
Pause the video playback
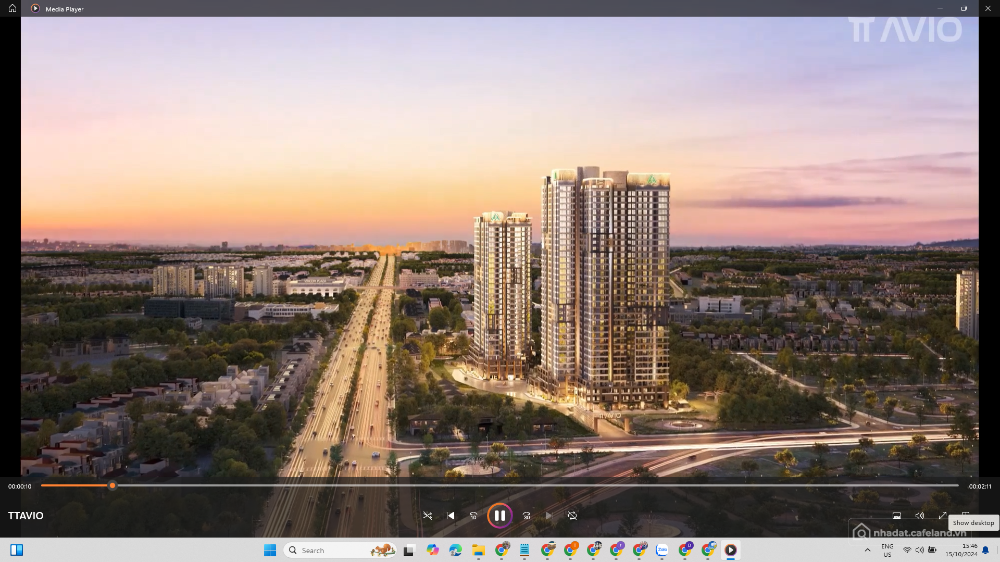[x=500, y=516]
